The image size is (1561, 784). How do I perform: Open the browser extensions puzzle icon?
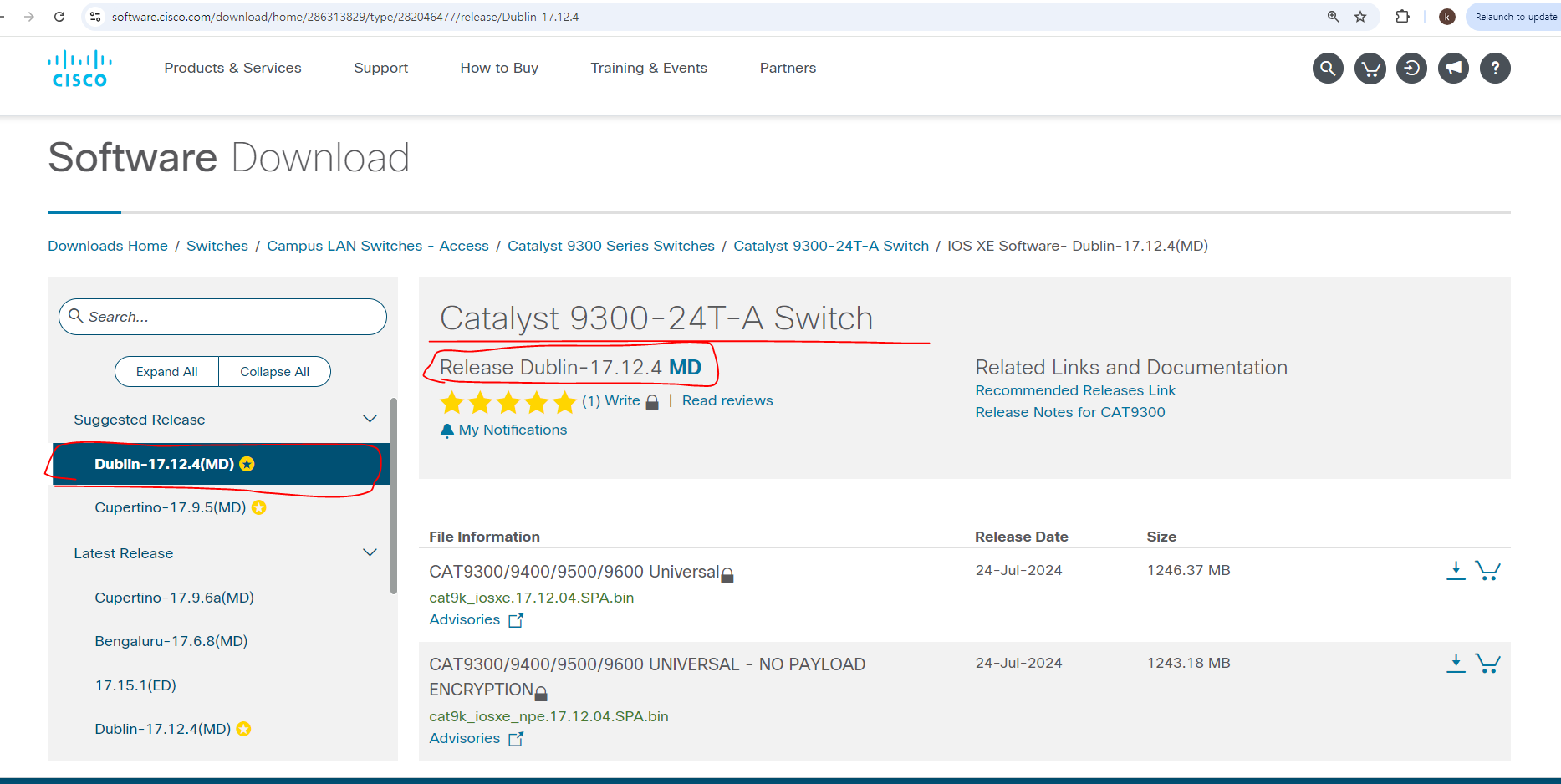pos(1402,17)
